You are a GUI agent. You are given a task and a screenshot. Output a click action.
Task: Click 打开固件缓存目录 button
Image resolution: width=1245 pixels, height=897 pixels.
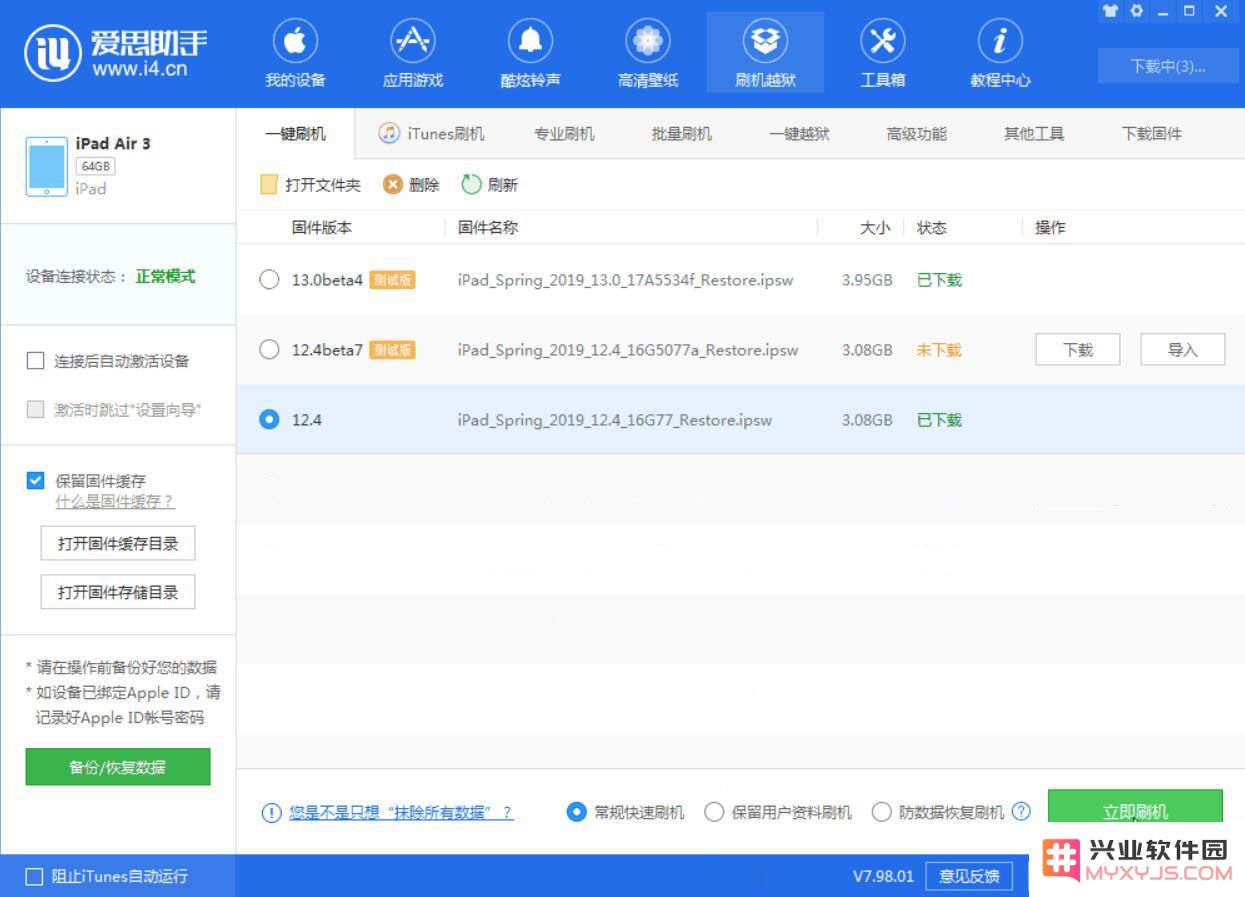click(x=118, y=544)
